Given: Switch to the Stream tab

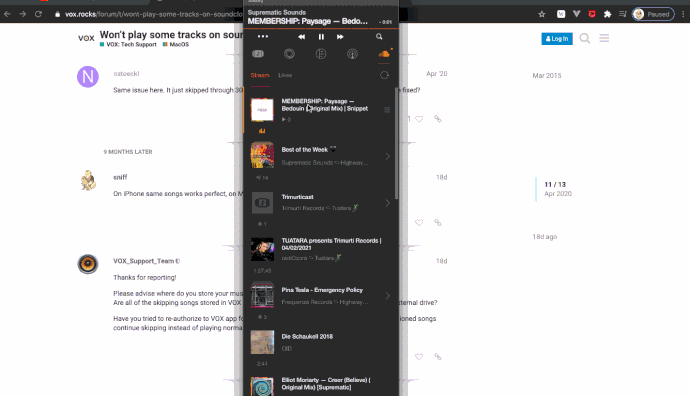Looking at the screenshot, I should coord(260,75).
